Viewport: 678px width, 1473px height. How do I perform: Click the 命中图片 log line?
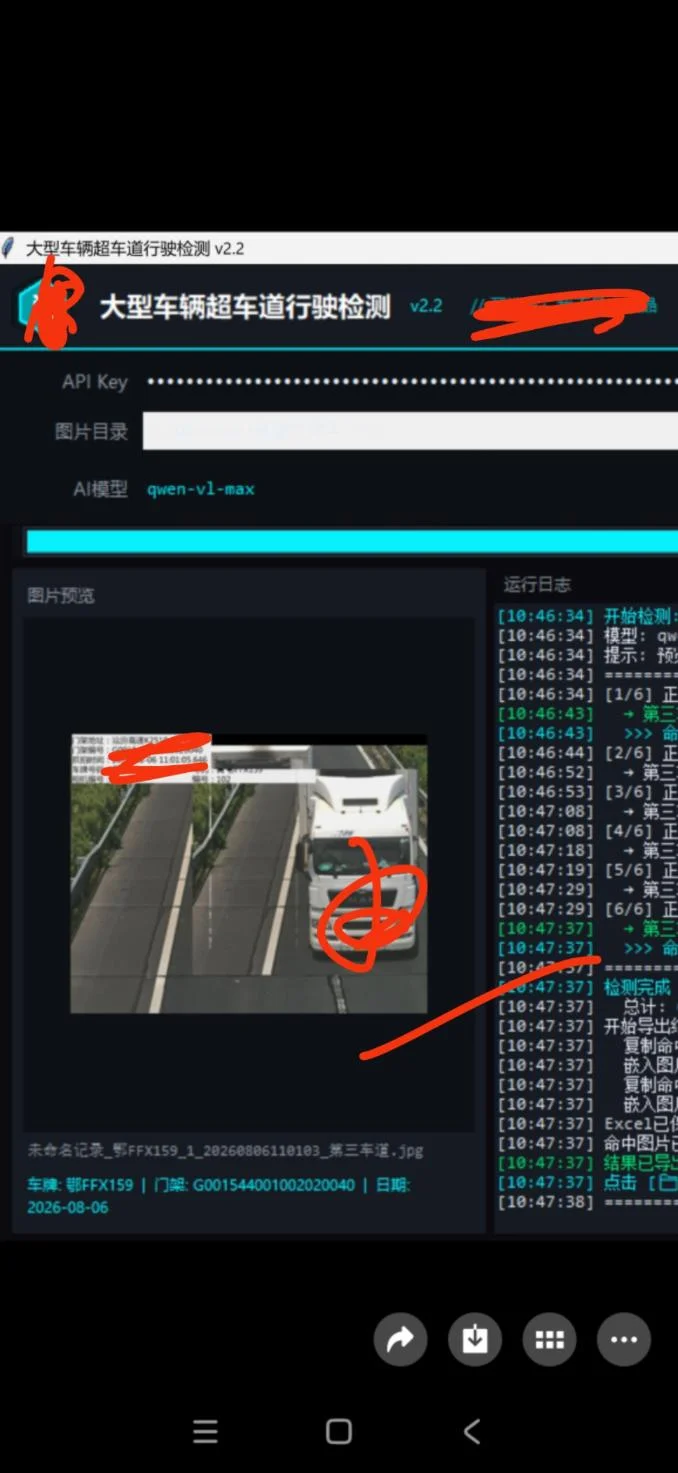click(x=587, y=1143)
